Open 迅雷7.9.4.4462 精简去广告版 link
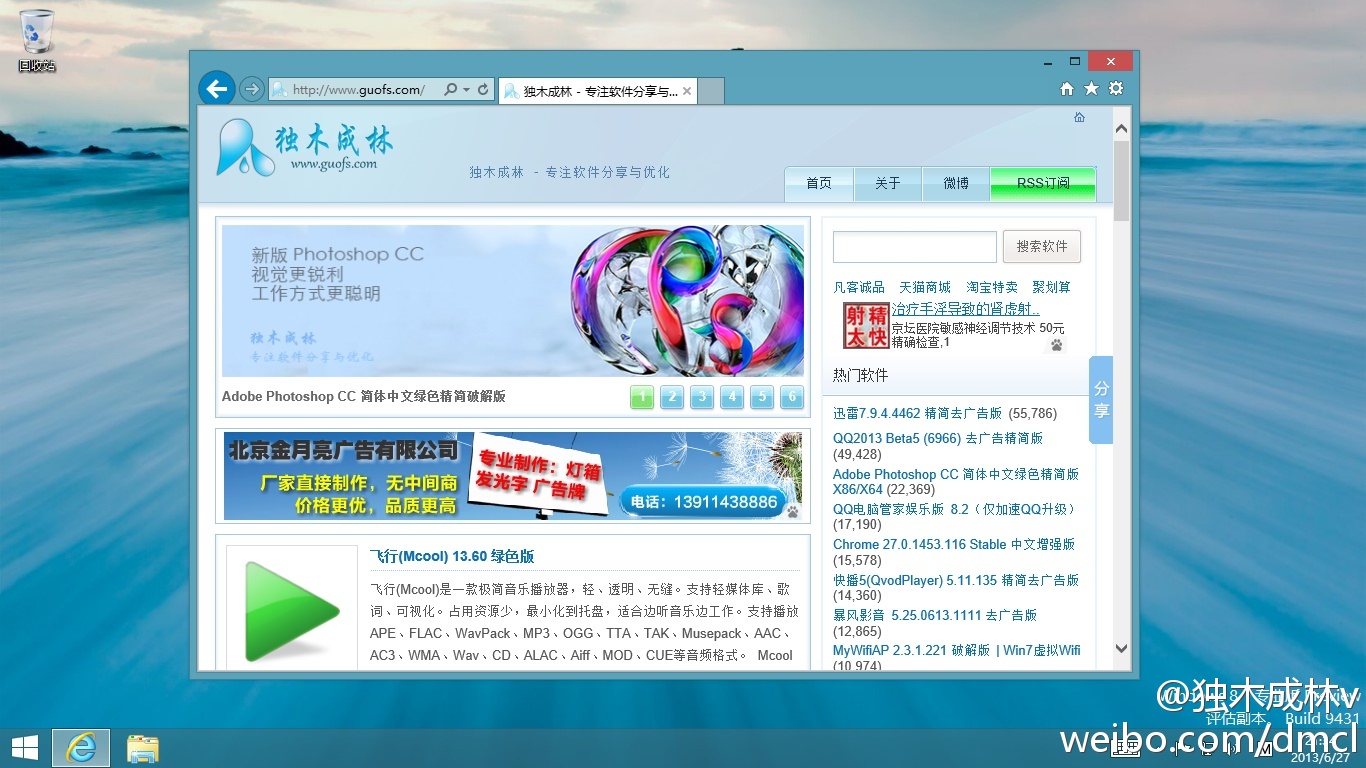Viewport: 1366px width, 768px height. tap(917, 413)
